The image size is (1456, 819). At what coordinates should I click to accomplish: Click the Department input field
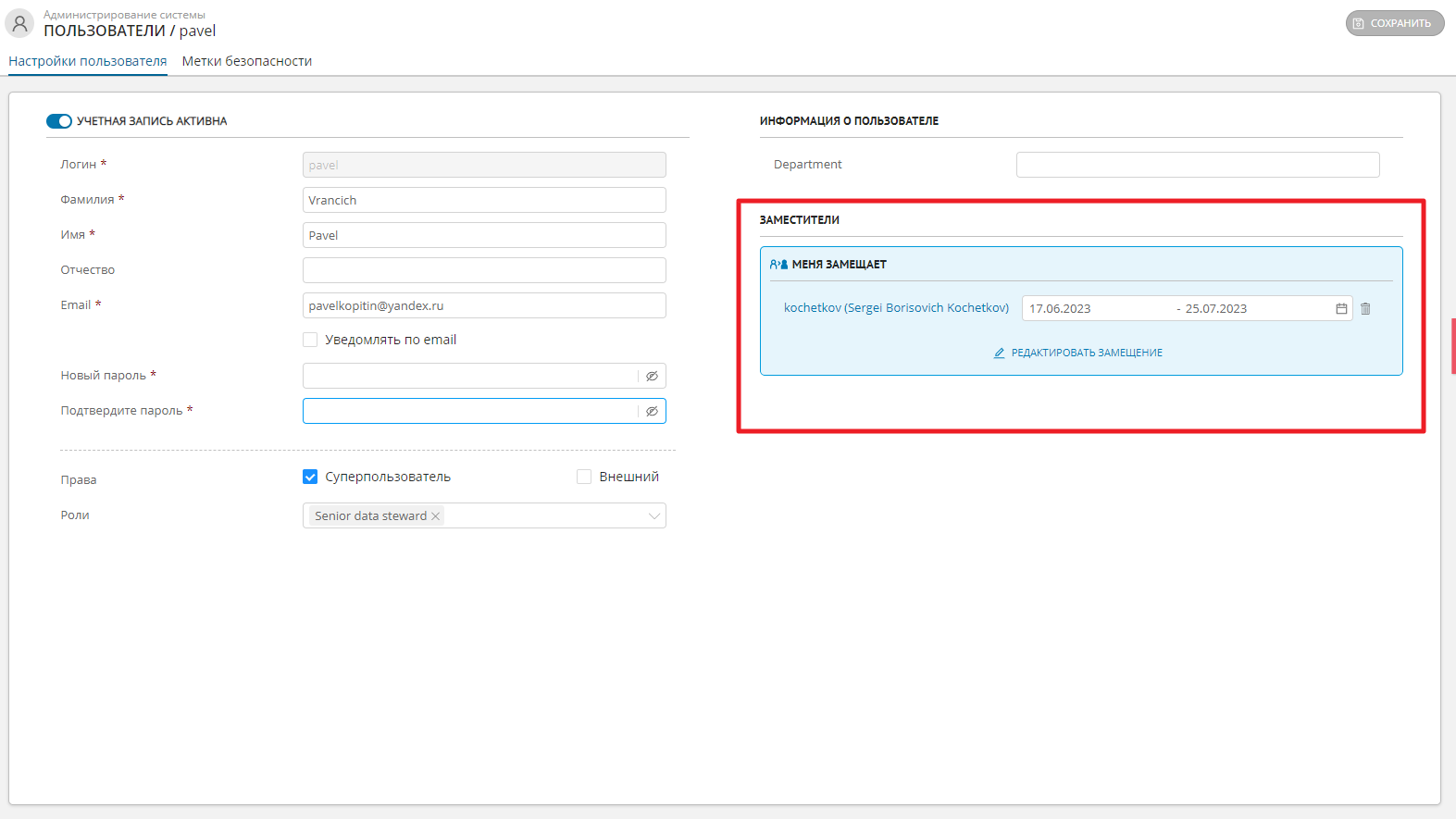click(x=1198, y=165)
